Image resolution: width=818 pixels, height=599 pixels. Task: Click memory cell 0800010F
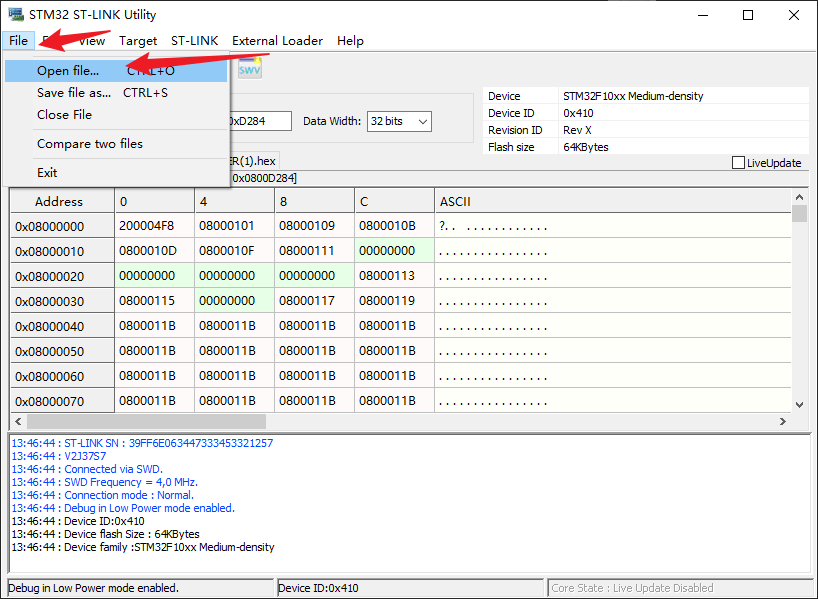point(235,251)
